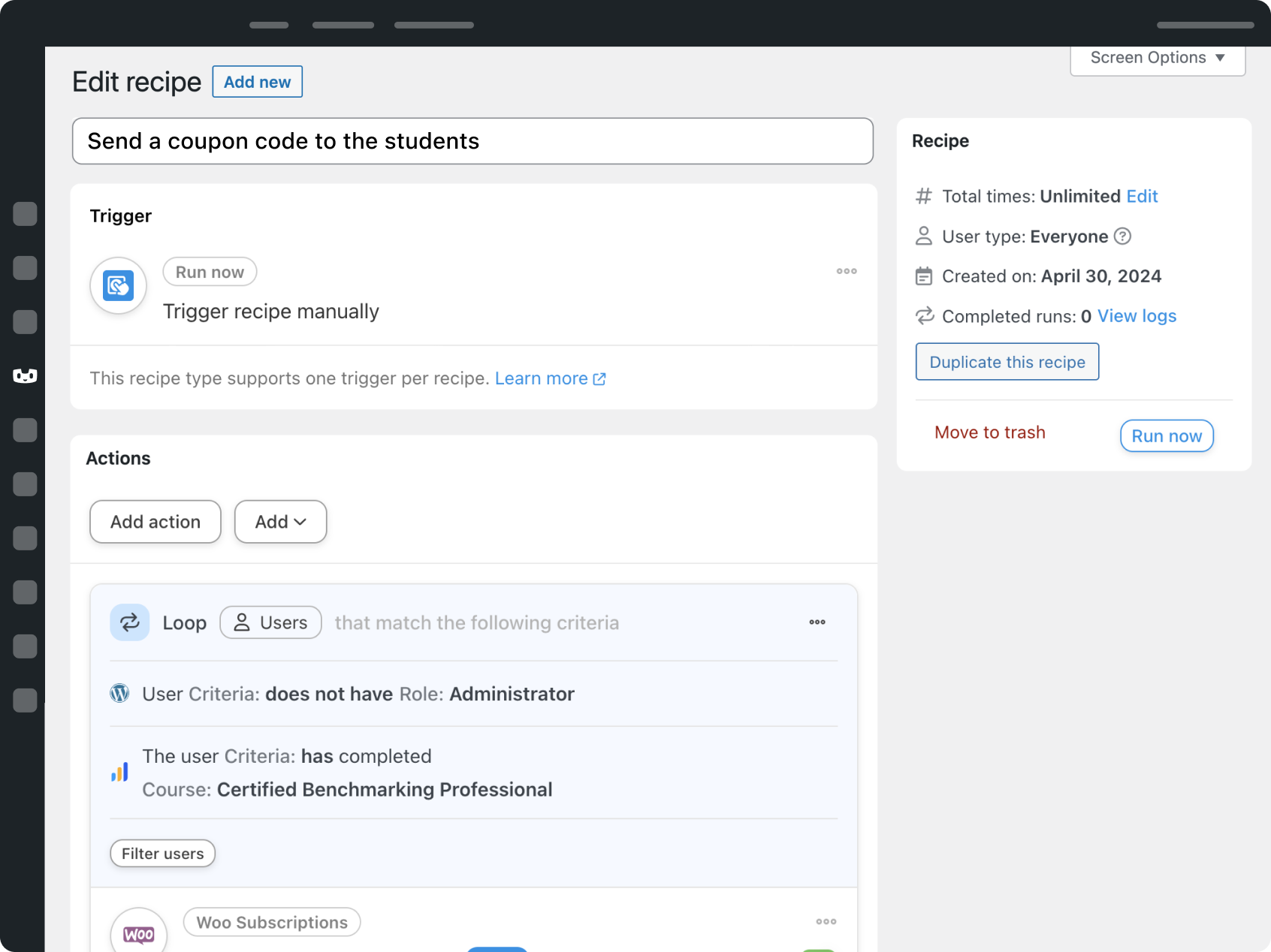Expand the Screen Options dropdown
Screen dimensions: 1271x952
coord(1157,58)
